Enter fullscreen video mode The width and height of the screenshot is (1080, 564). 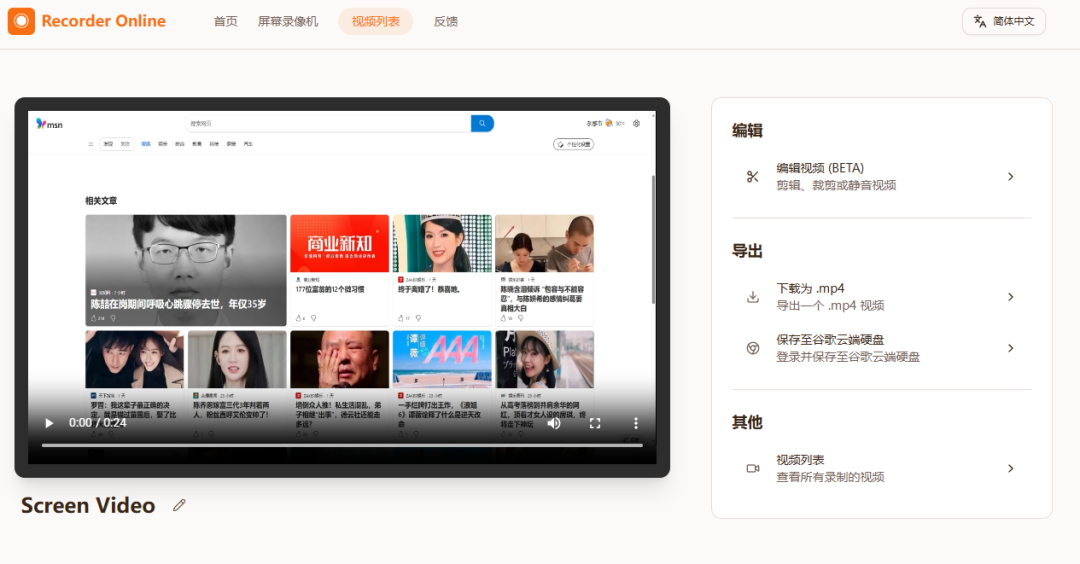pos(595,423)
